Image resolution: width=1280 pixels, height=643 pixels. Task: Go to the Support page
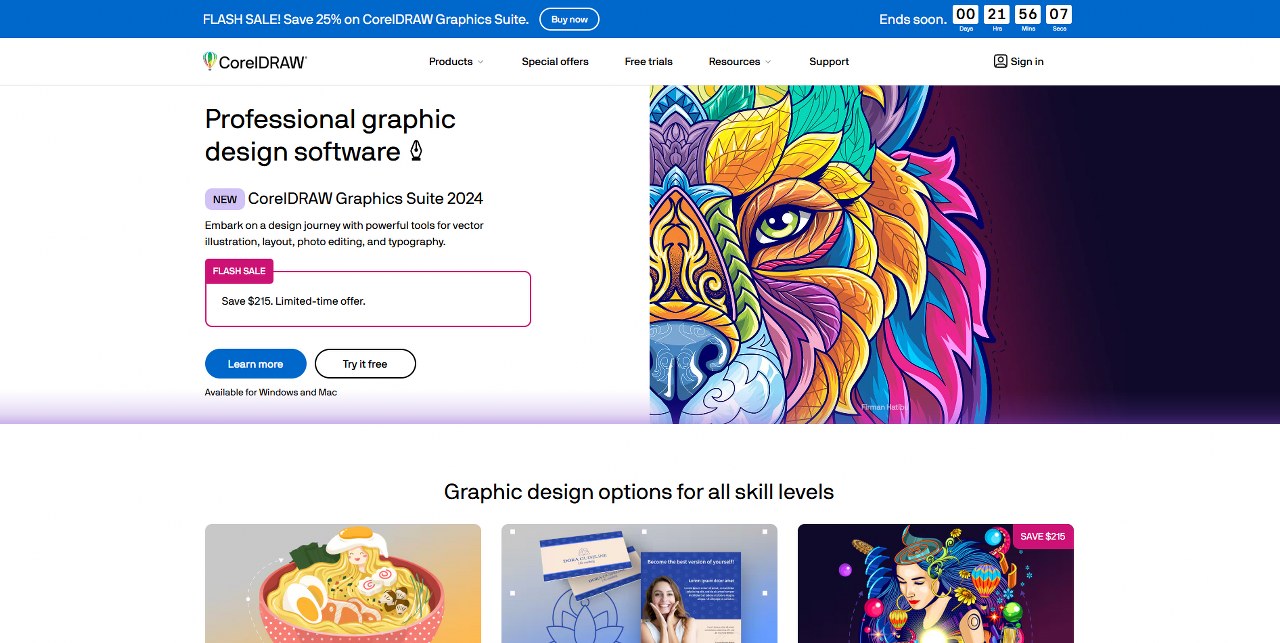[x=829, y=62]
